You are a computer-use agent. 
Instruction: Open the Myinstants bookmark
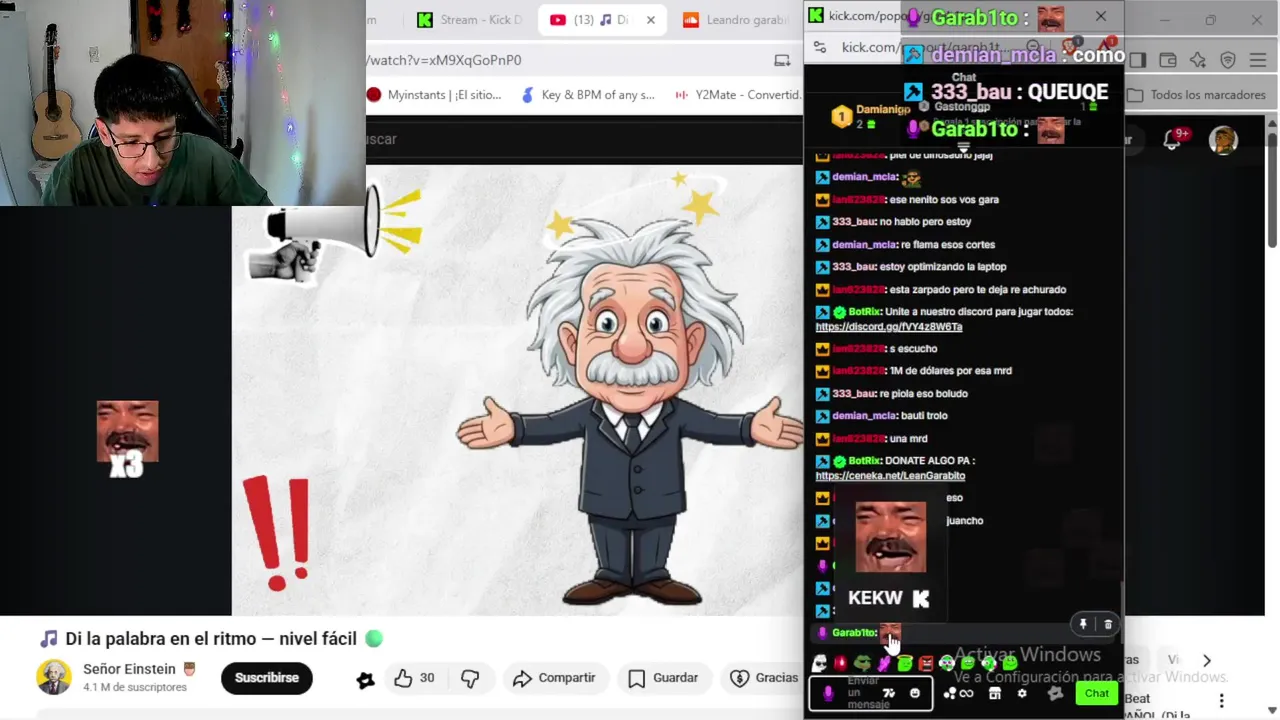point(434,95)
